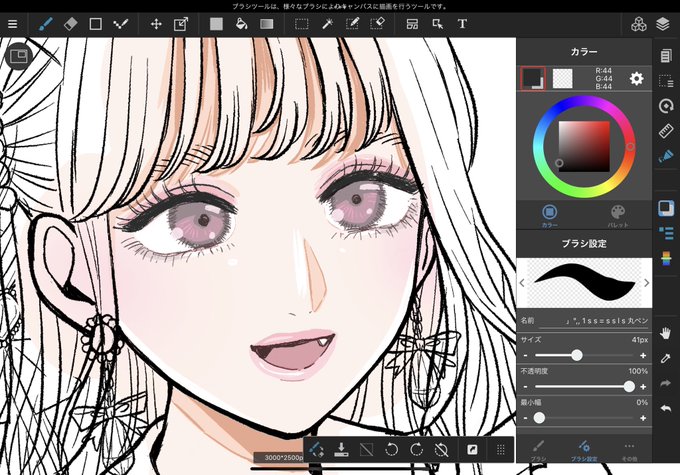
Task: Select the Gradient tool
Action: (266, 24)
